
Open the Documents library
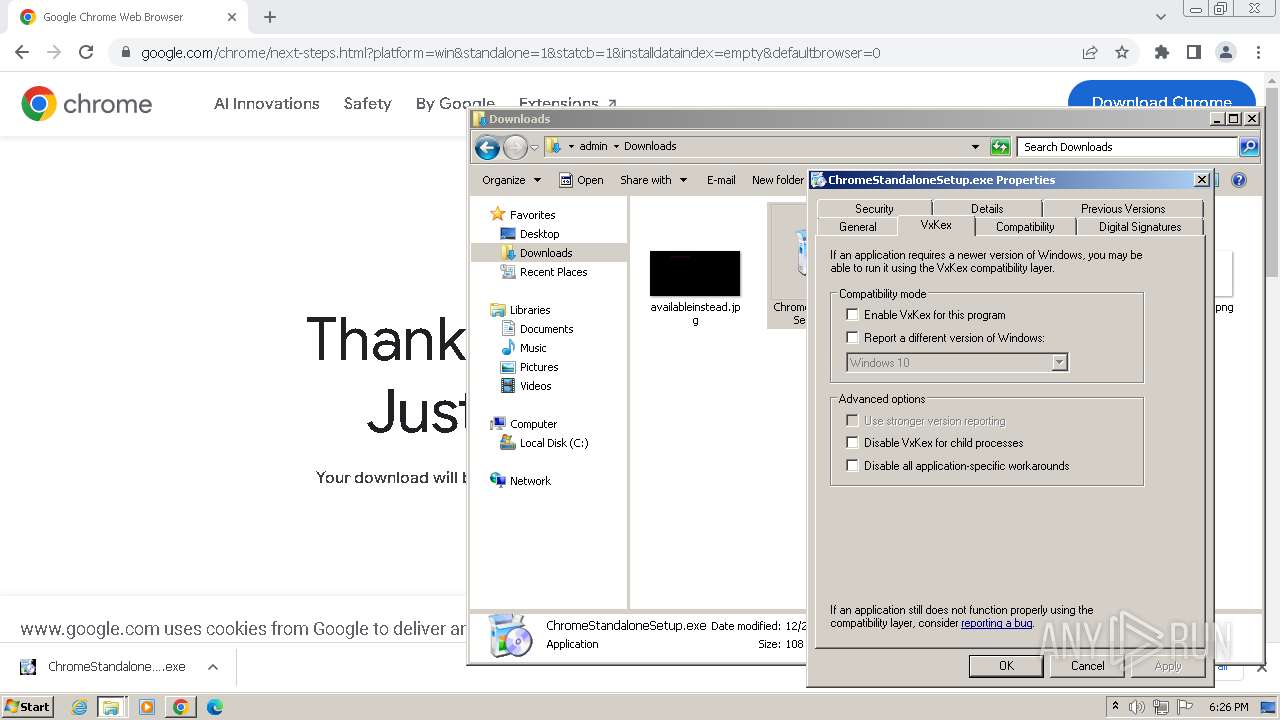tap(546, 329)
